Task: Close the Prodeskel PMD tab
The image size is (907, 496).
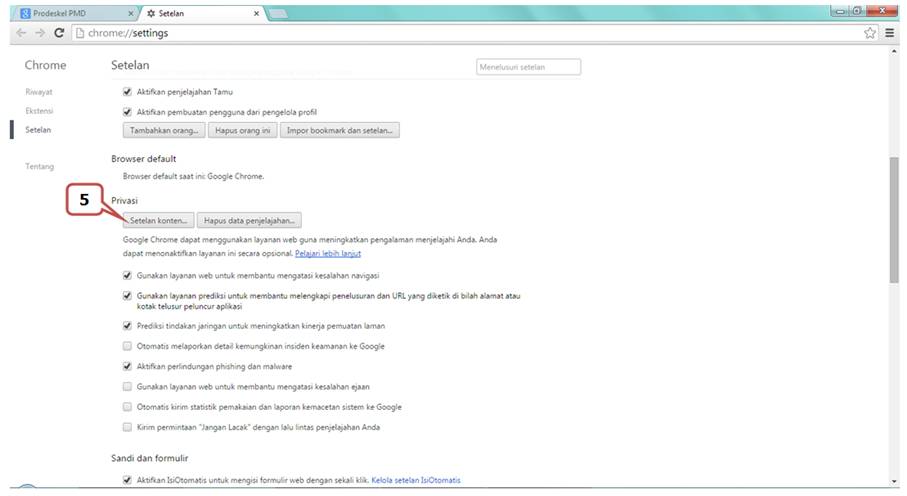Action: 130,13
